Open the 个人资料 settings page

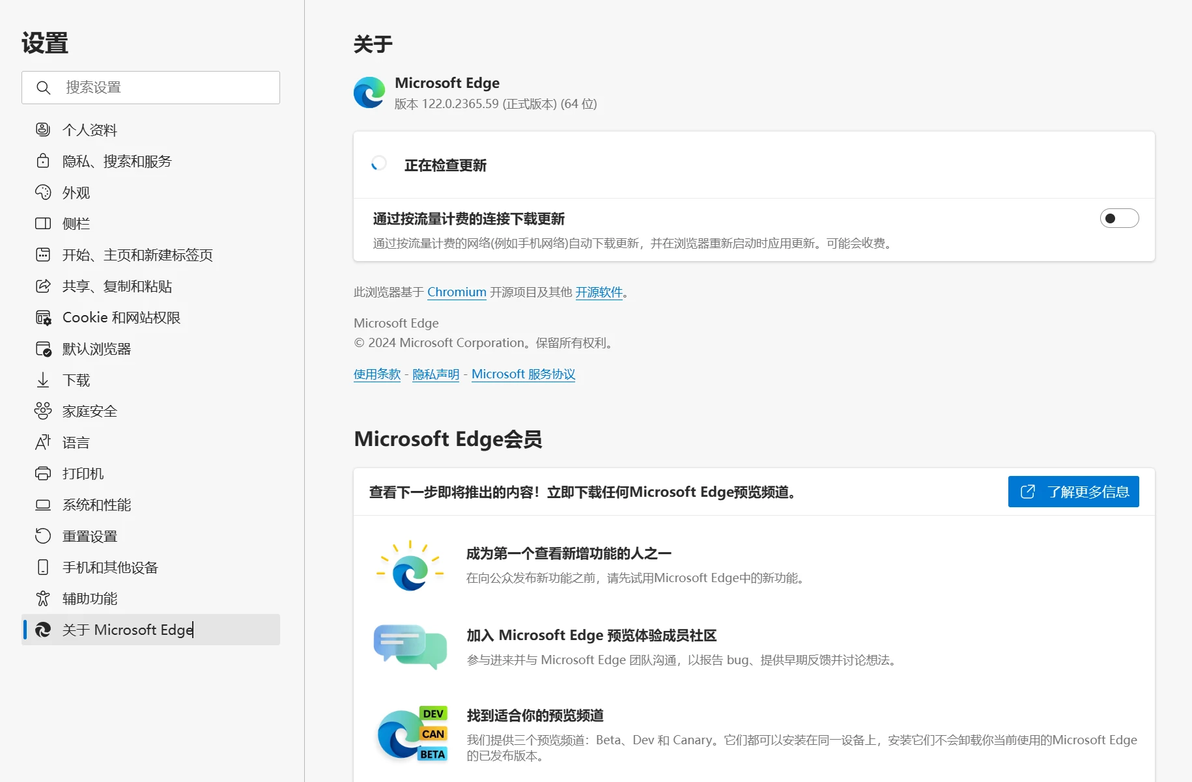(x=151, y=130)
